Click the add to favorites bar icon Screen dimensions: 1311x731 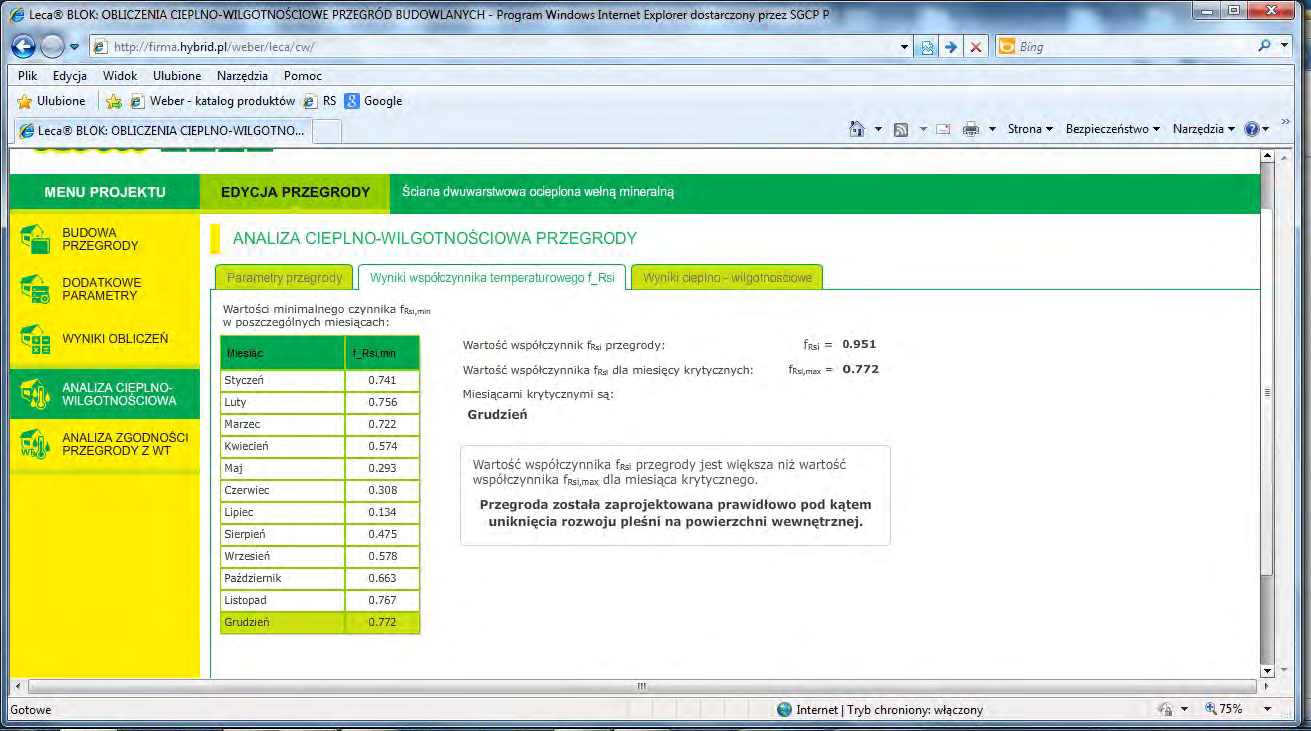[x=114, y=101]
